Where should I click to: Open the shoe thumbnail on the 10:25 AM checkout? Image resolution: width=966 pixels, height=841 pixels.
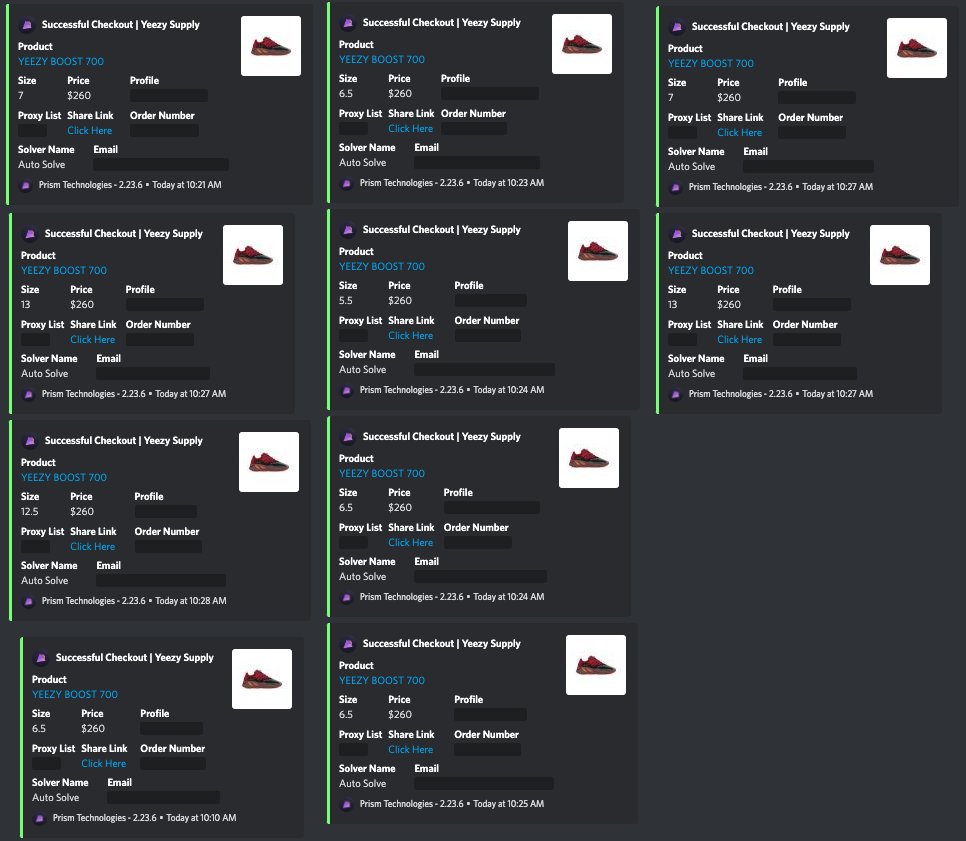(596, 665)
